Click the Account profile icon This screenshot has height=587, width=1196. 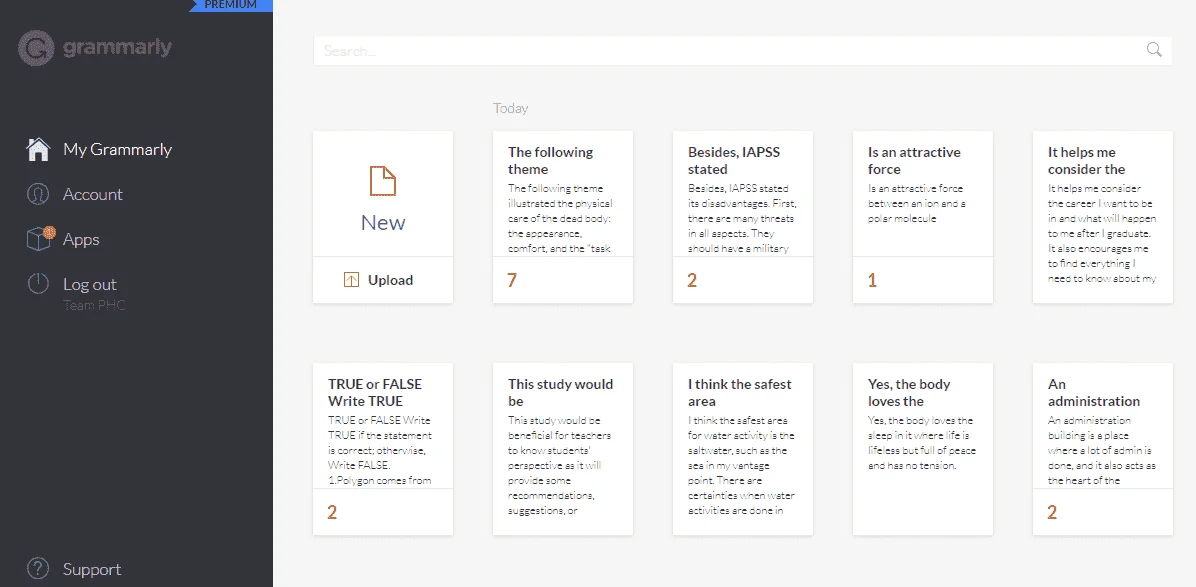(x=38, y=194)
